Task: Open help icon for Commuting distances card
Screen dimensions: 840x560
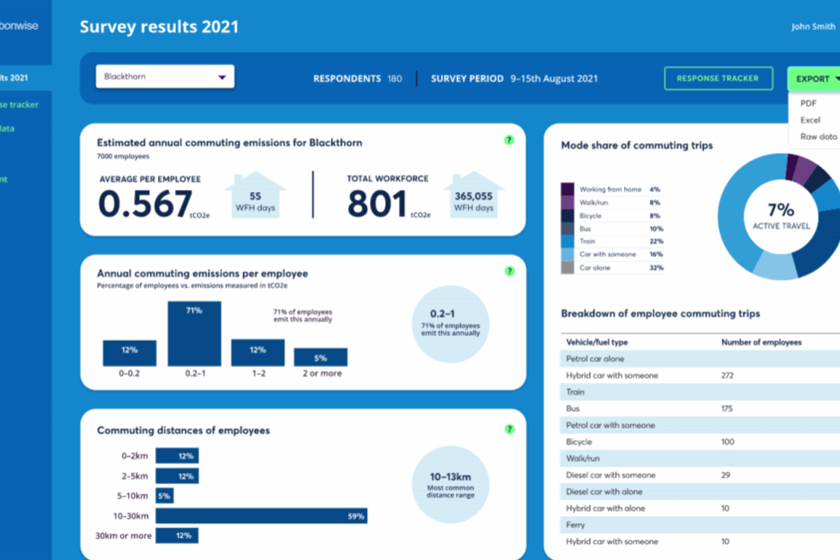Action: [509, 429]
